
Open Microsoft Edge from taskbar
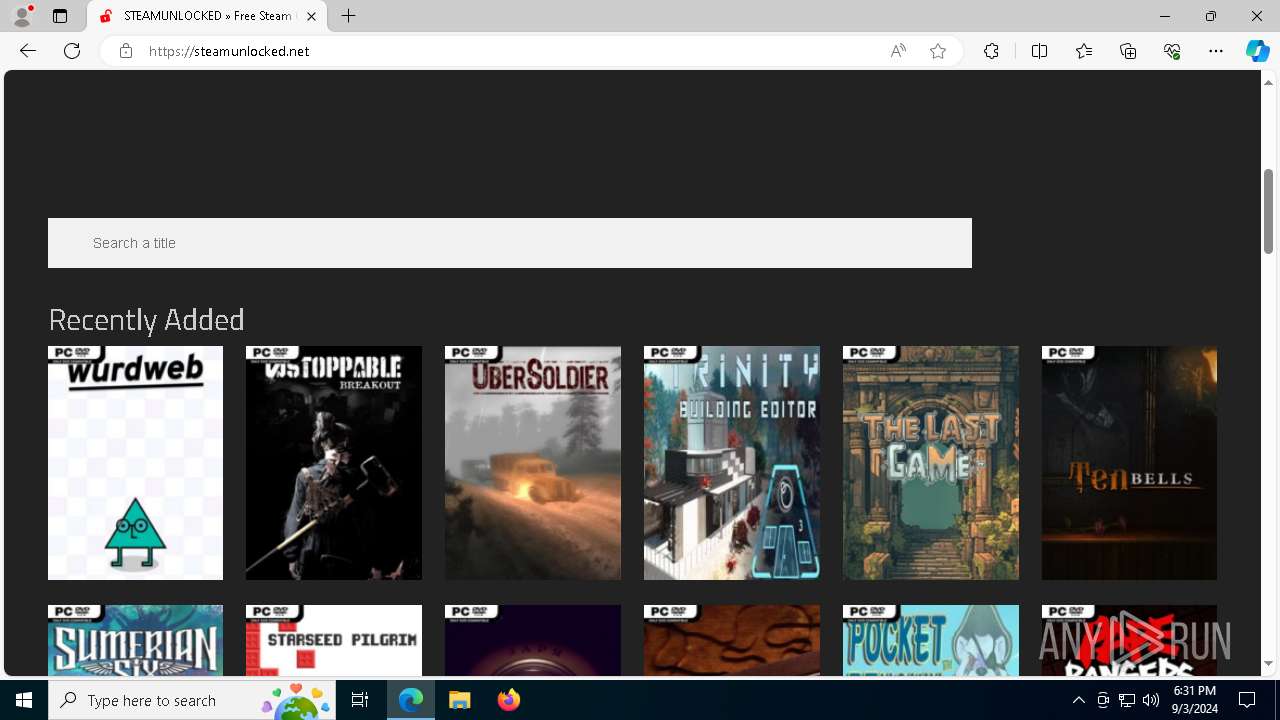(x=411, y=700)
